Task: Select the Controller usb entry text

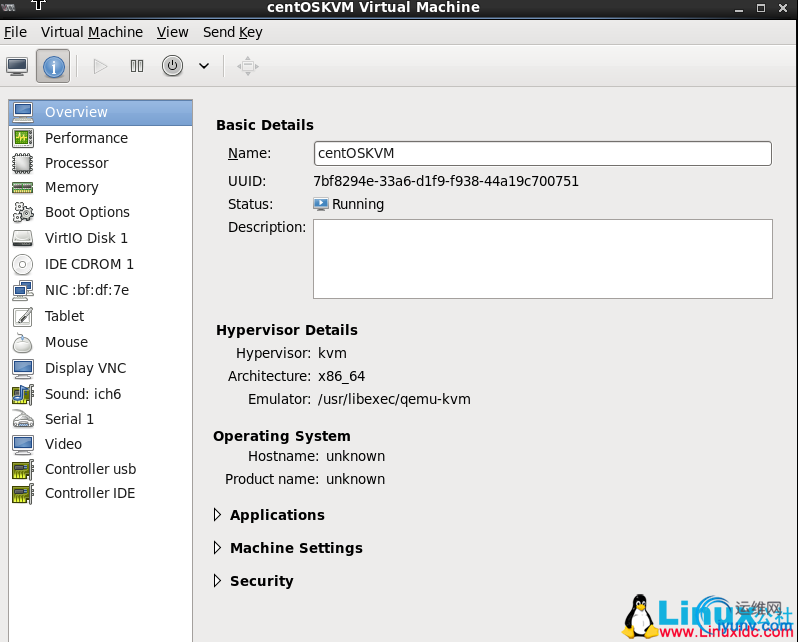Action: (91, 469)
